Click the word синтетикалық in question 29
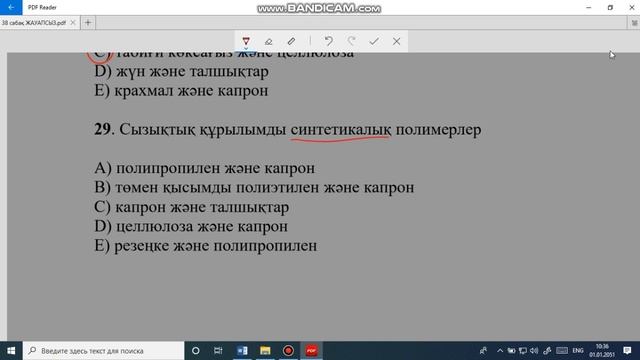 [x=341, y=130]
